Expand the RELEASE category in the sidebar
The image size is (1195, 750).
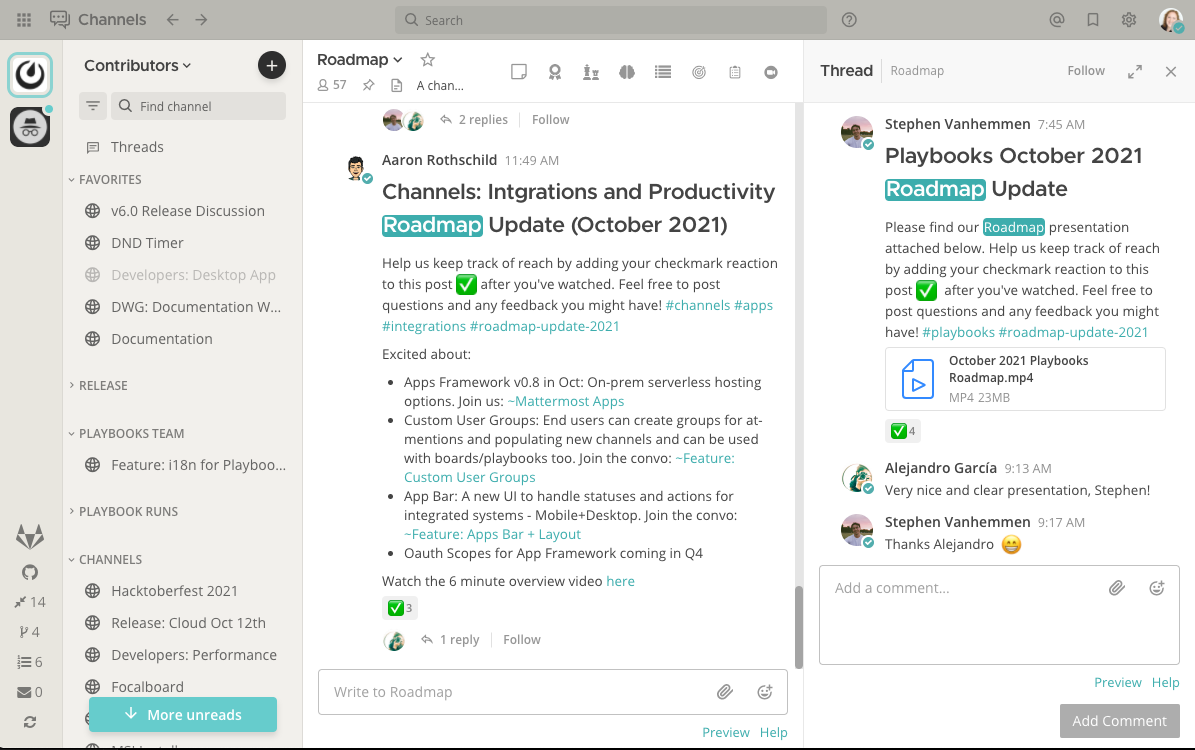coord(103,385)
